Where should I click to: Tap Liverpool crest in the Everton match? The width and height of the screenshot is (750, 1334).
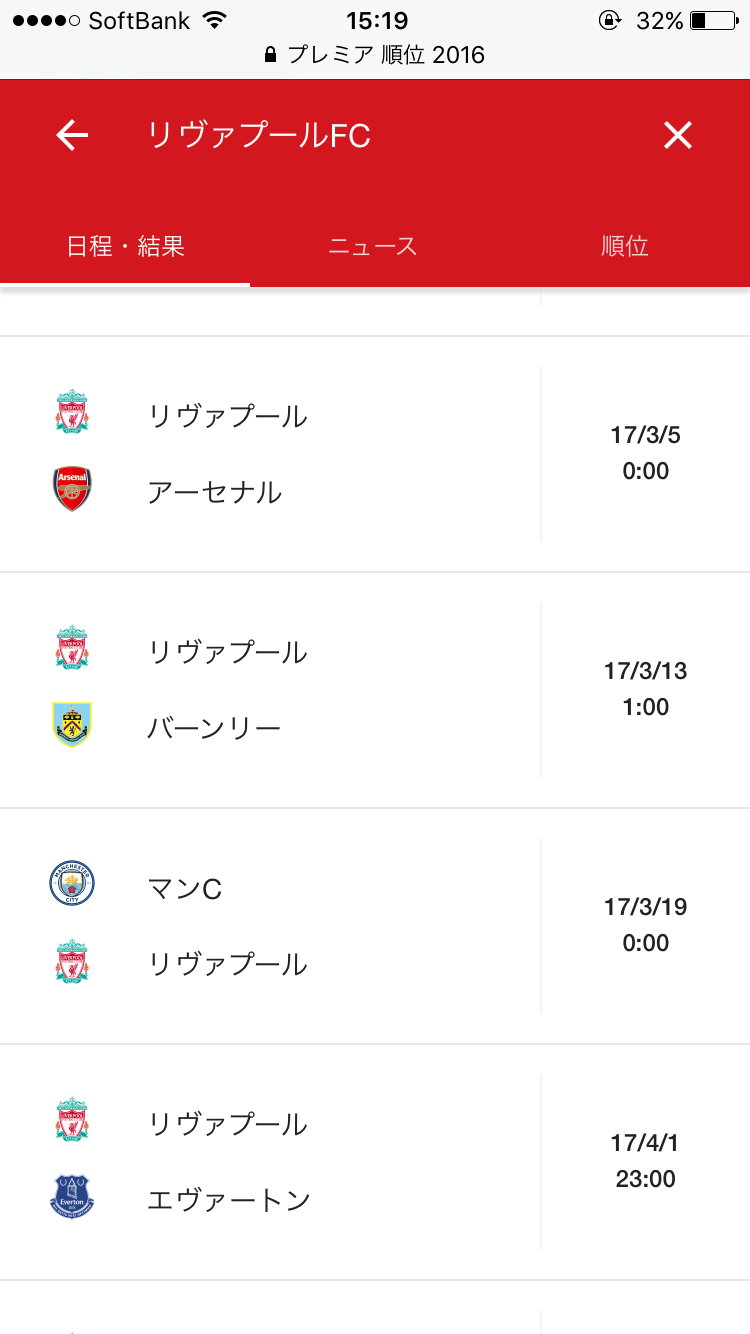pos(72,1121)
